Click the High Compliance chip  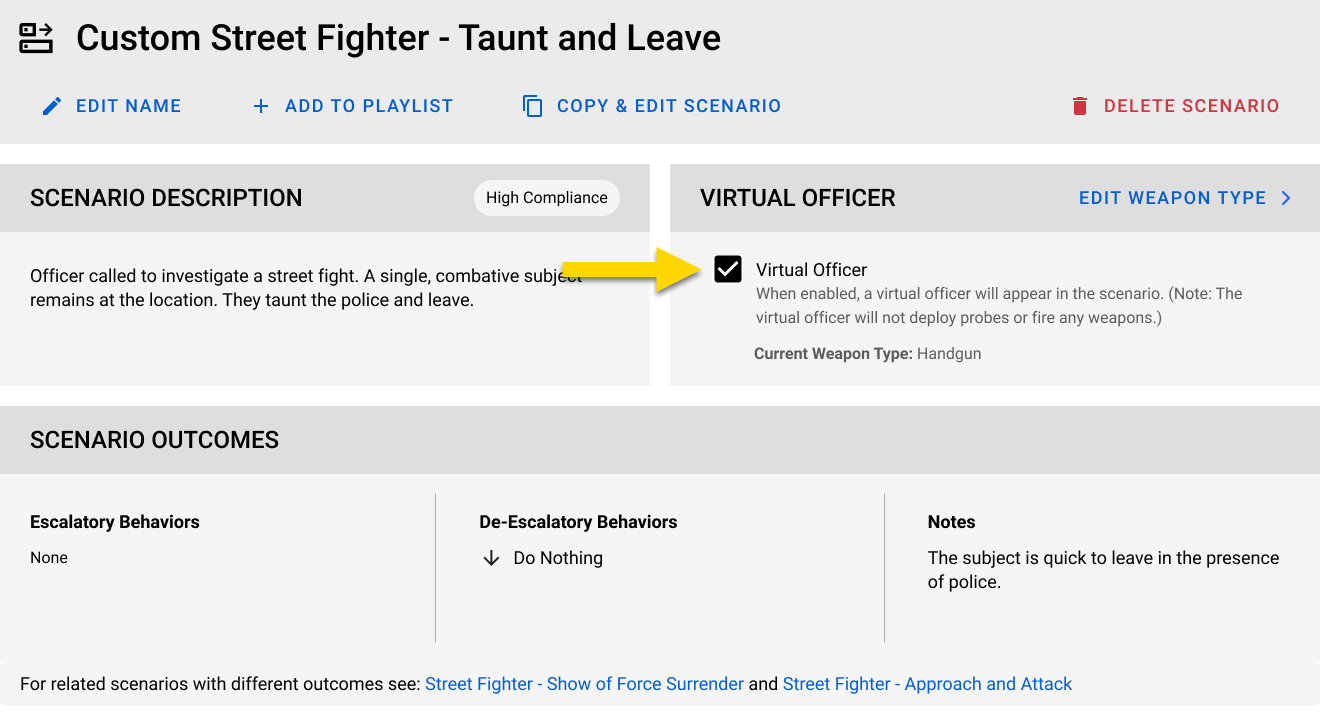click(546, 198)
